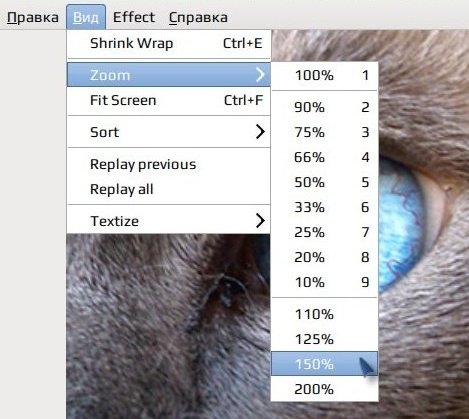Set zoom to 66%
The image size is (469, 419).
click(325, 157)
